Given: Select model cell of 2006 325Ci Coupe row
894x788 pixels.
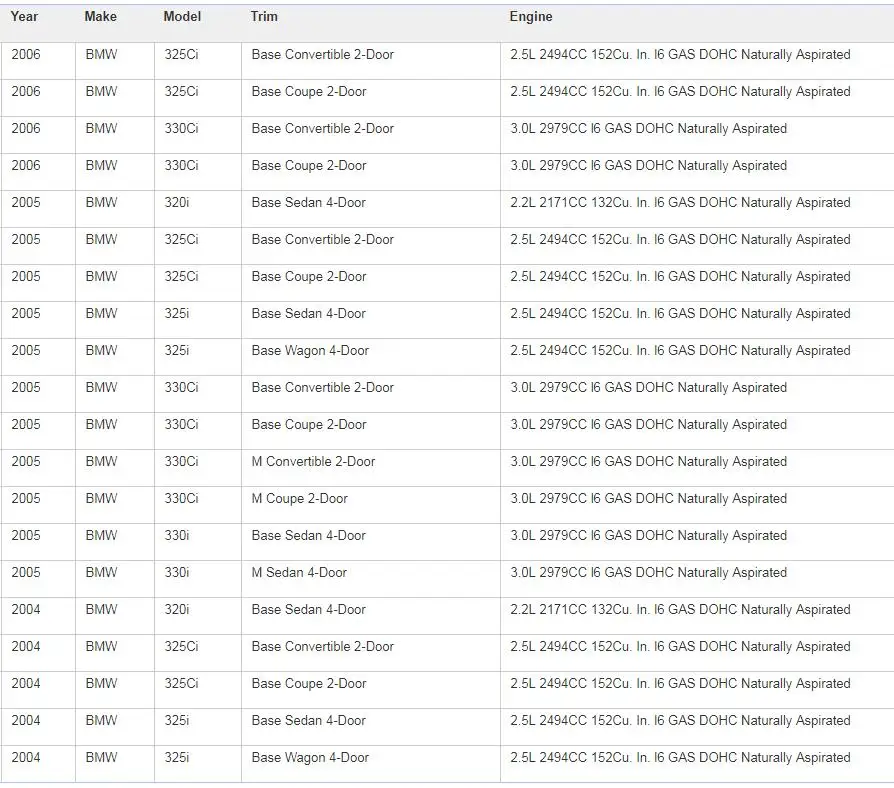Looking at the screenshot, I should 198,98.
